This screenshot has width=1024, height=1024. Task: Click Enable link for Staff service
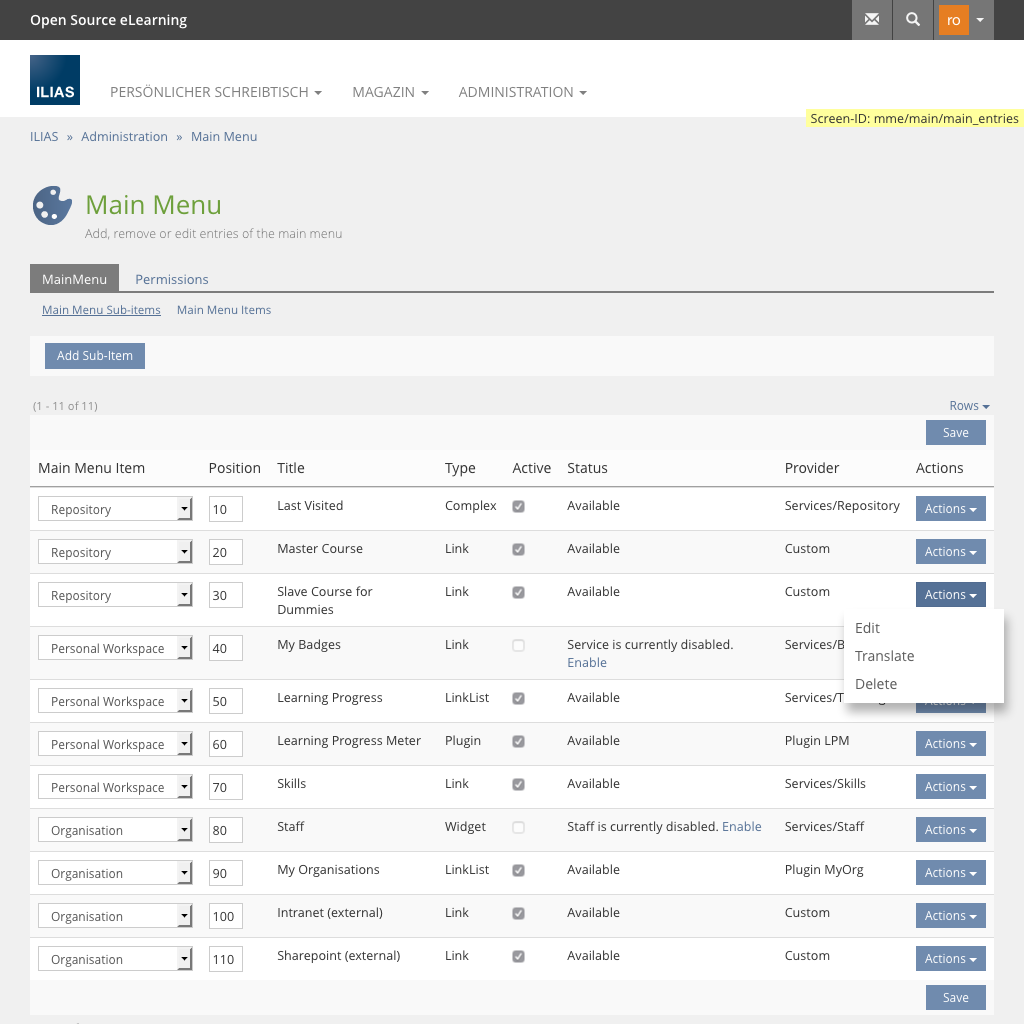click(x=741, y=827)
